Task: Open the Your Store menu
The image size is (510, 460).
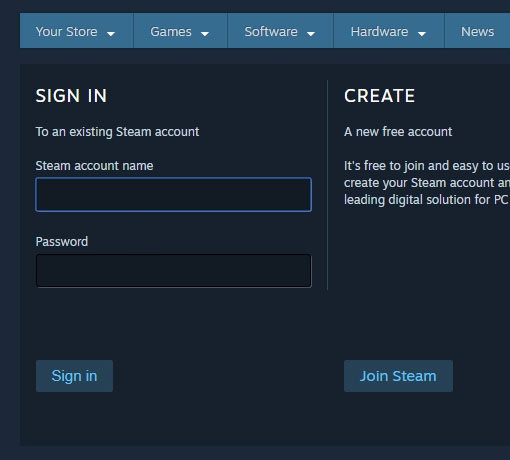Action: click(76, 31)
